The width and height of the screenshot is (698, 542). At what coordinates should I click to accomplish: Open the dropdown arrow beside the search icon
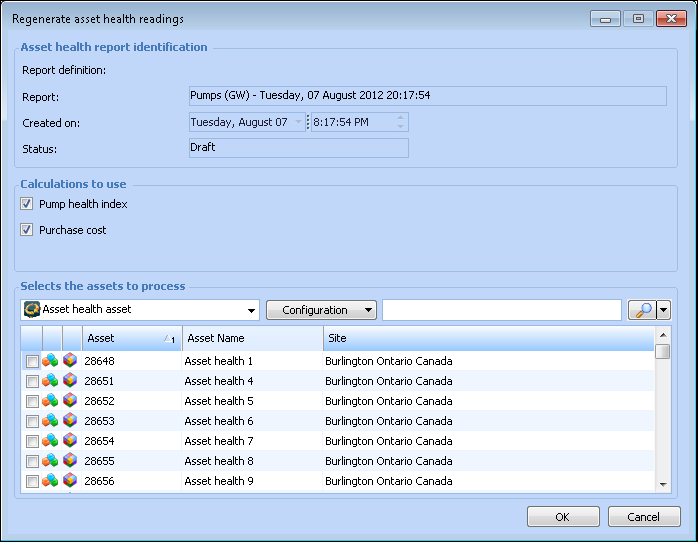point(663,310)
